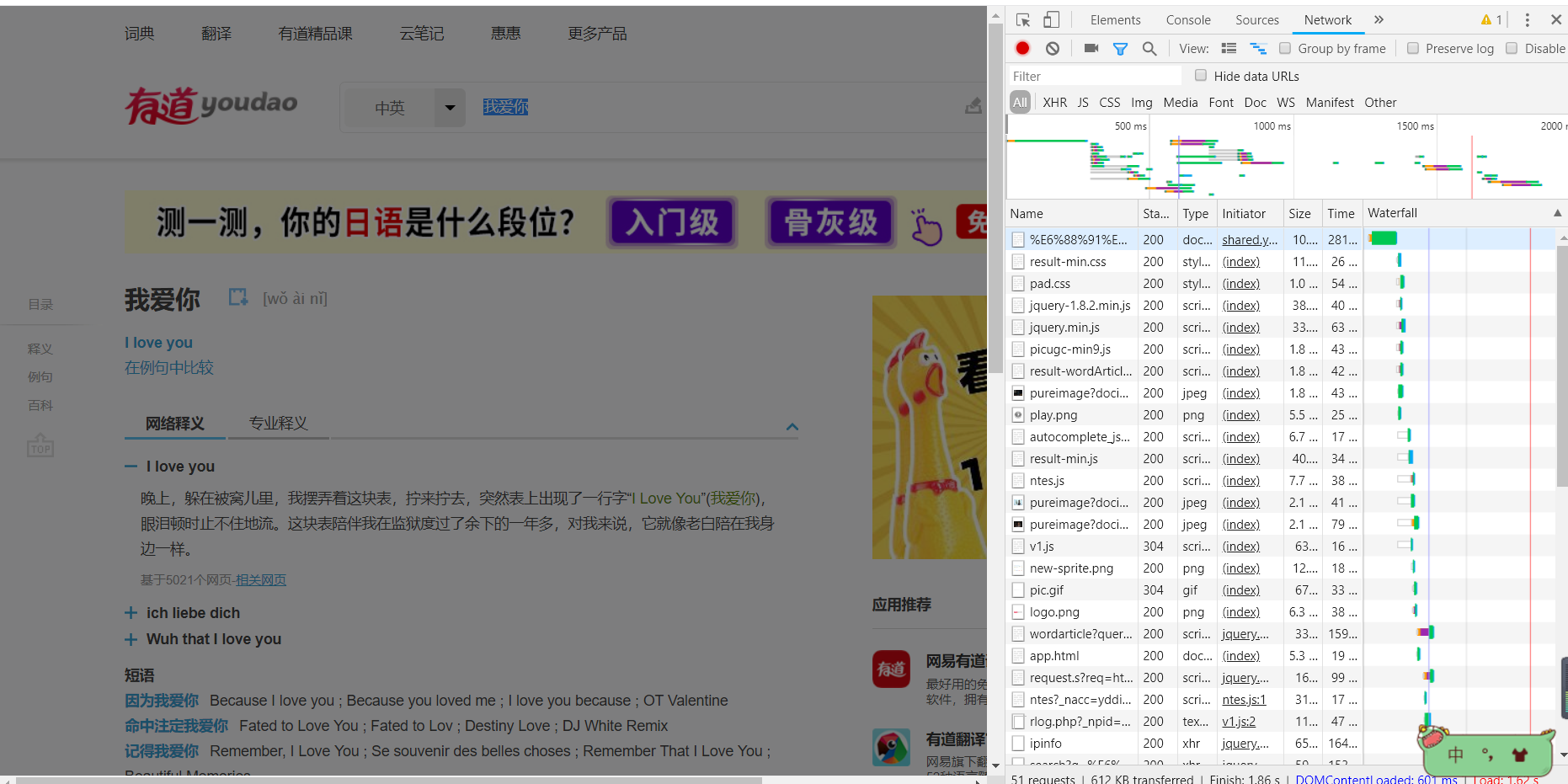Viewport: 1568px width, 784px height.
Task: Switch to the Console tab
Action: pyautogui.click(x=1187, y=20)
